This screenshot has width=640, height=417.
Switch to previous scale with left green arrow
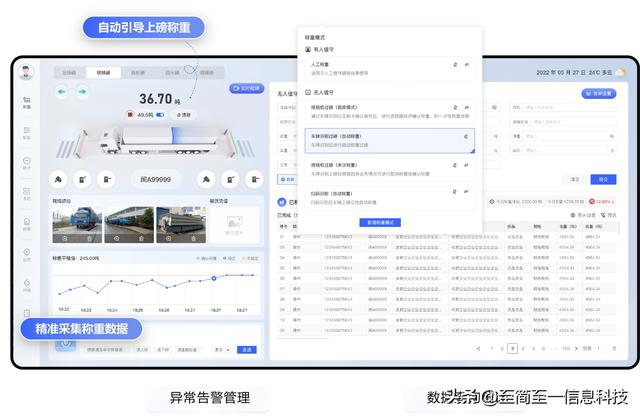point(62,92)
